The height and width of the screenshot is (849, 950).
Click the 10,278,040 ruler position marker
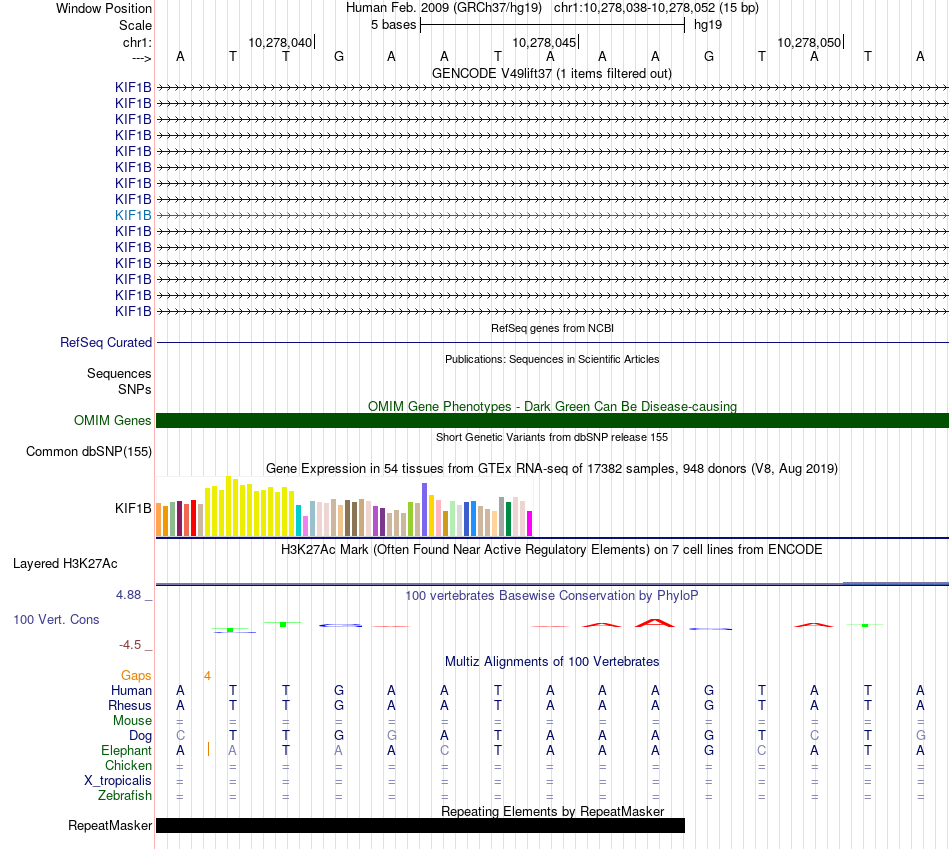tap(280, 42)
